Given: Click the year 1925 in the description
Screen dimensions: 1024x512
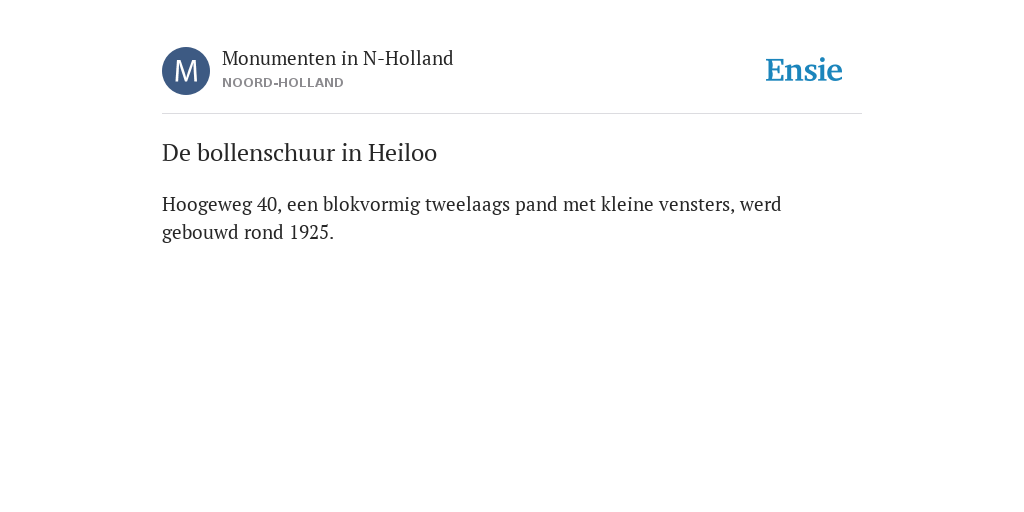Looking at the screenshot, I should coord(310,232).
